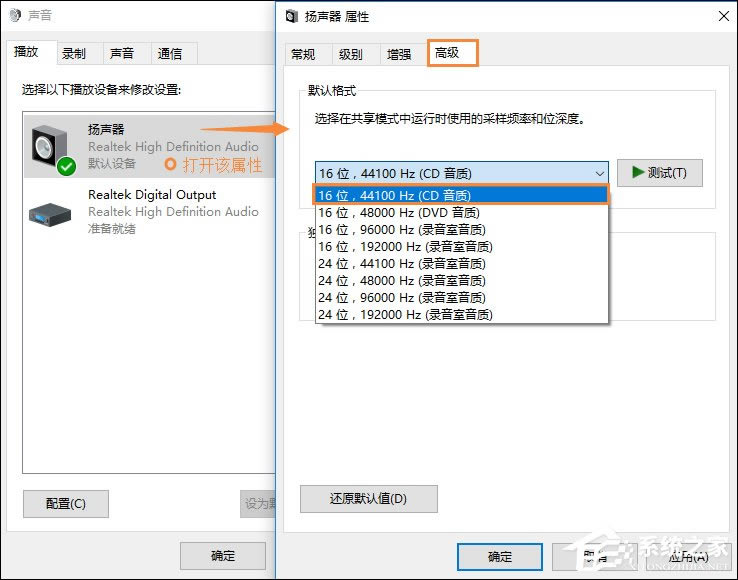Choose 16 位, 192000 Hz studio quality option
Screen dimensions: 738x580
pos(461,246)
